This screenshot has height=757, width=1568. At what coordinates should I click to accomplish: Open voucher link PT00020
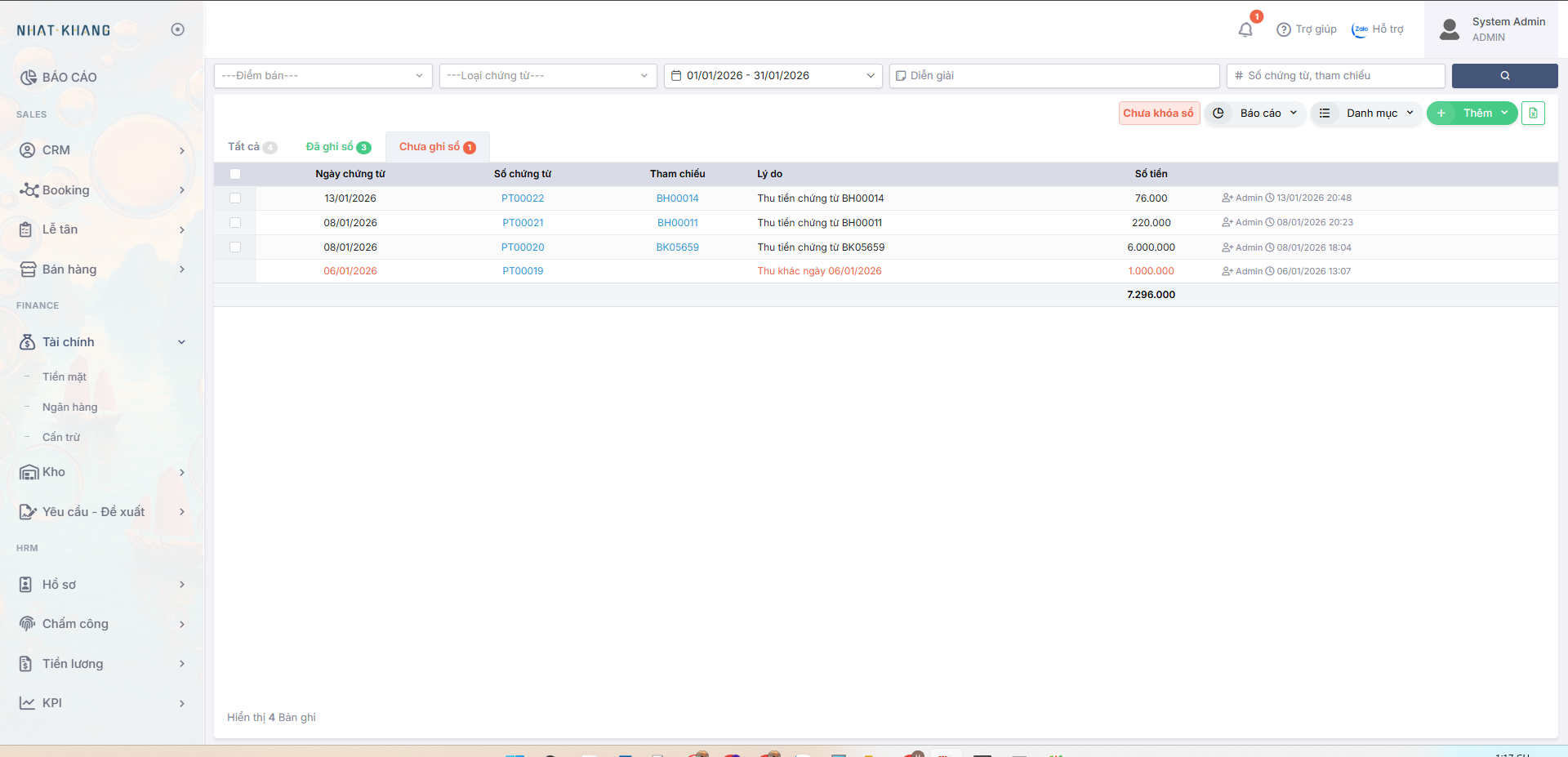tap(523, 247)
